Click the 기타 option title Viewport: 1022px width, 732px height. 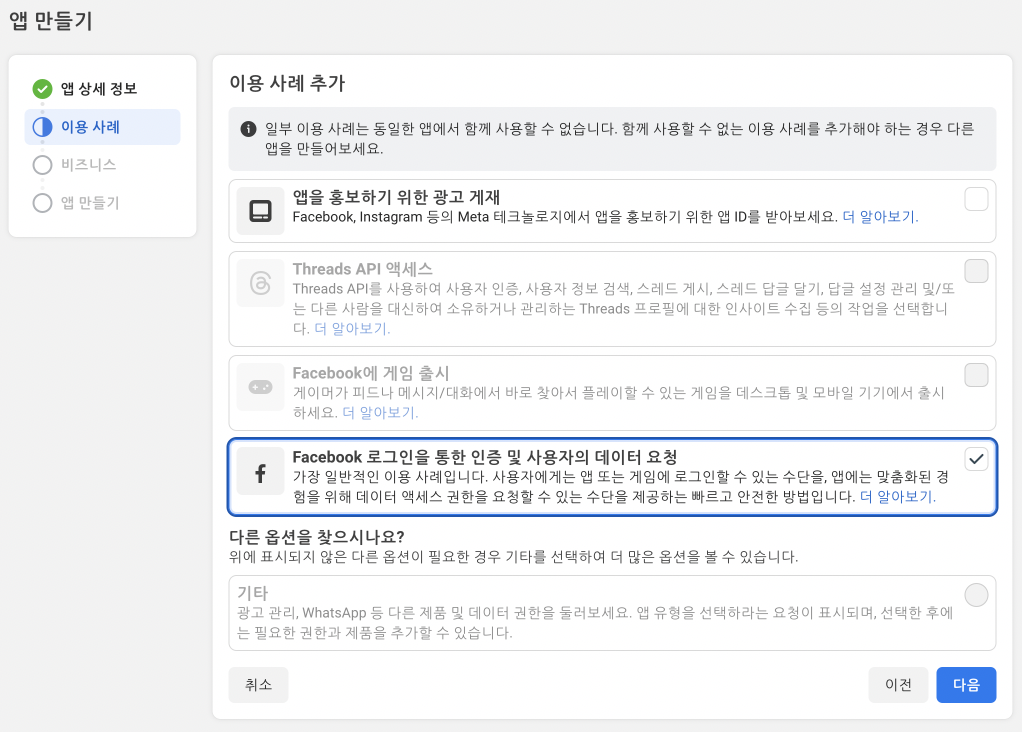coord(253,593)
